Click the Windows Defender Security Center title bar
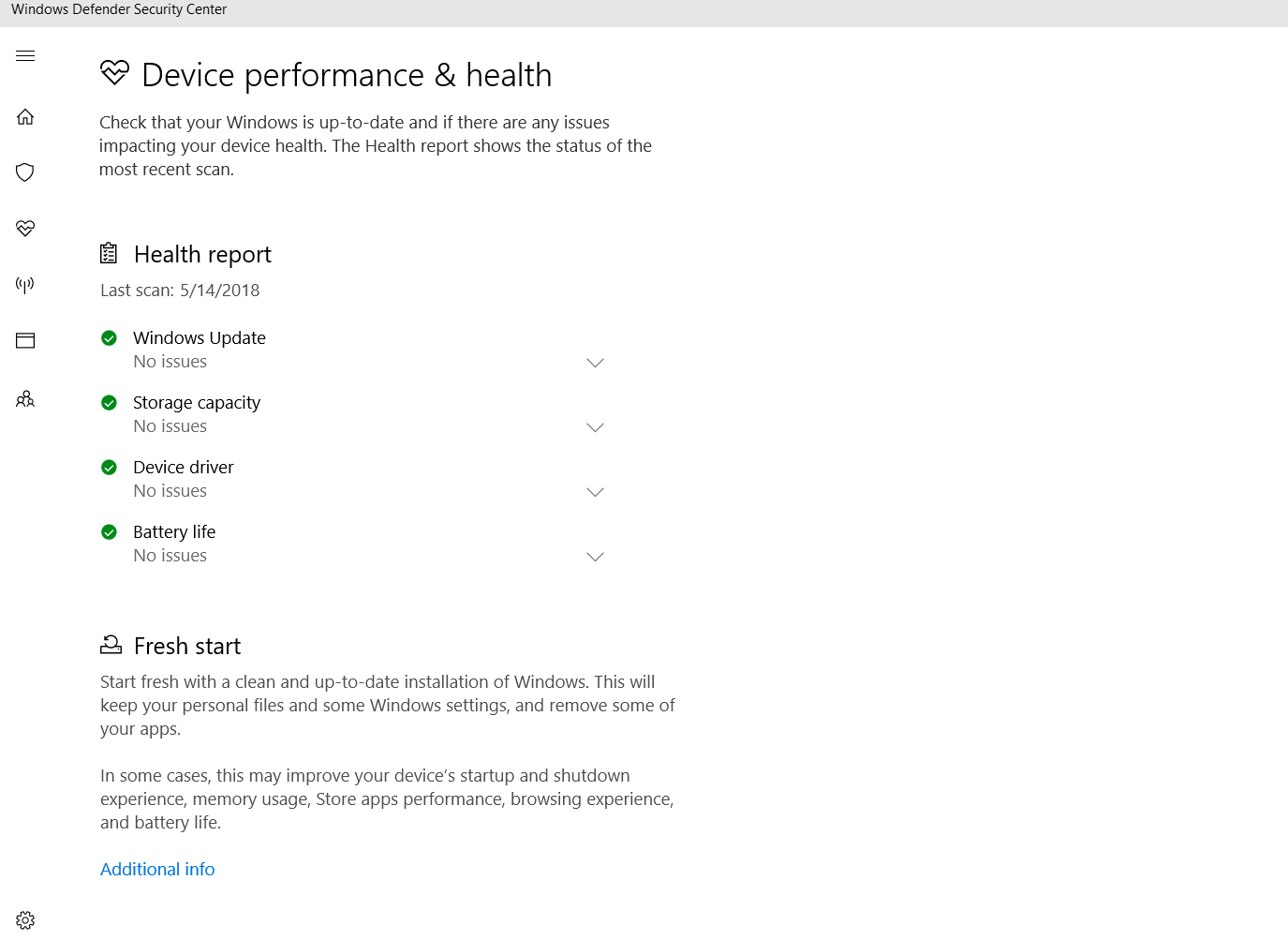This screenshot has height=940, width=1288. click(x=119, y=9)
